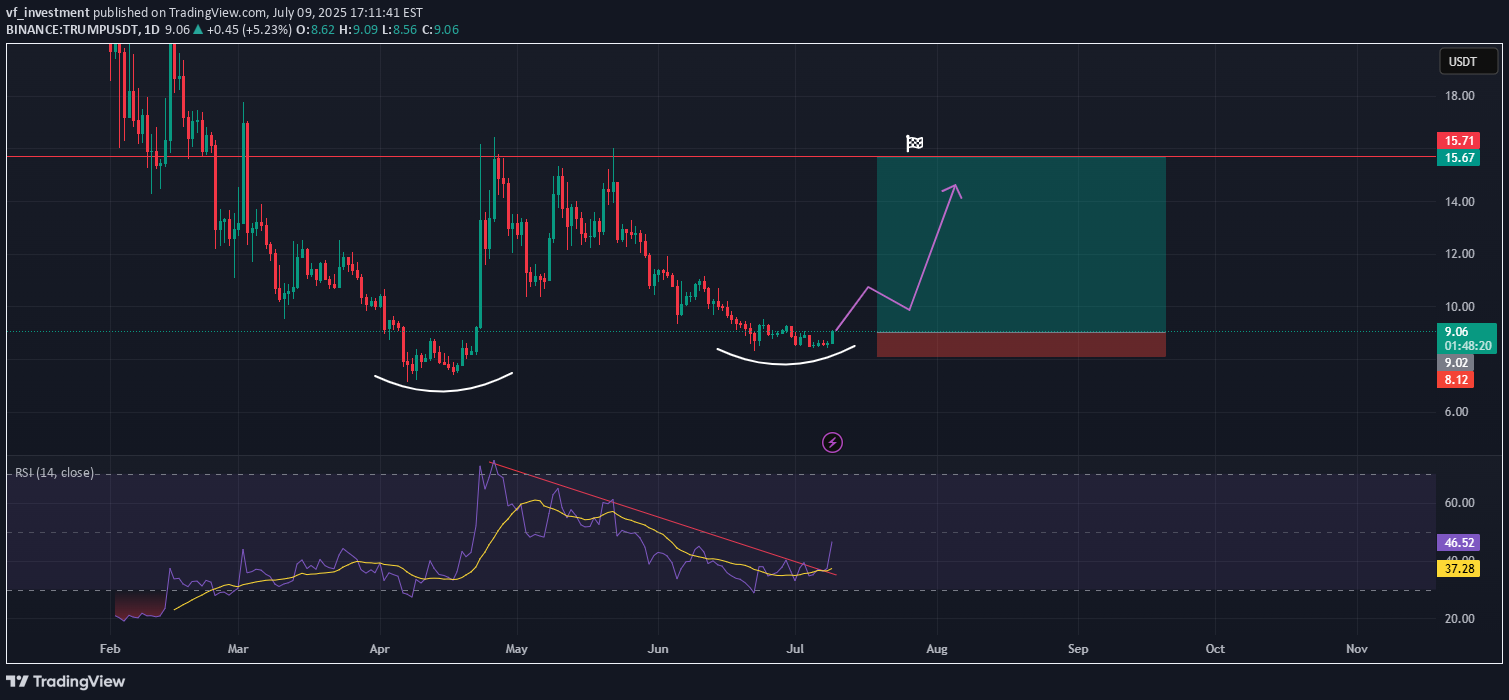Click the +0.45 (+5.23%) change value
The height and width of the screenshot is (700, 1509).
[250, 30]
